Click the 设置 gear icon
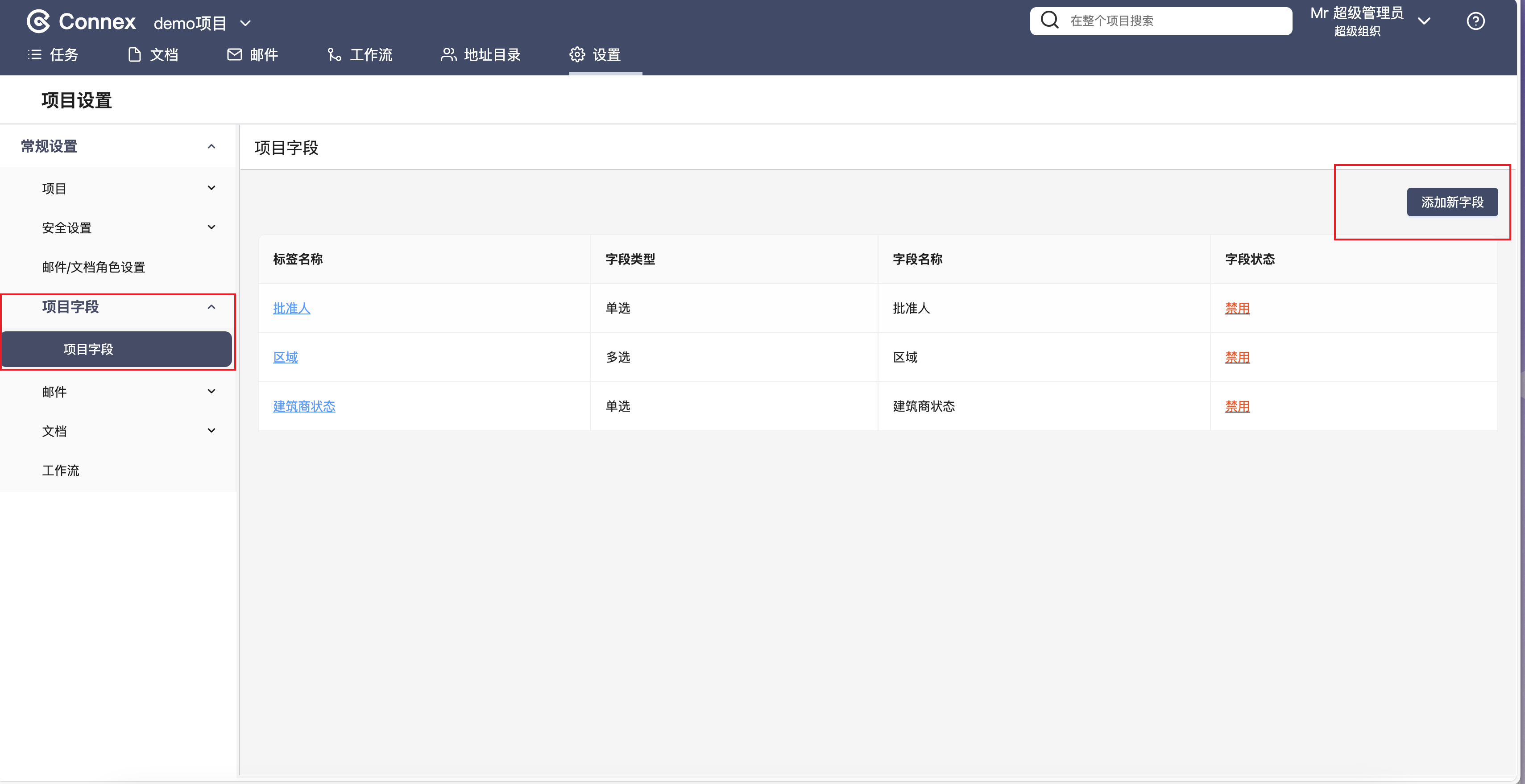Viewport: 1525px width, 784px height. tap(577, 55)
